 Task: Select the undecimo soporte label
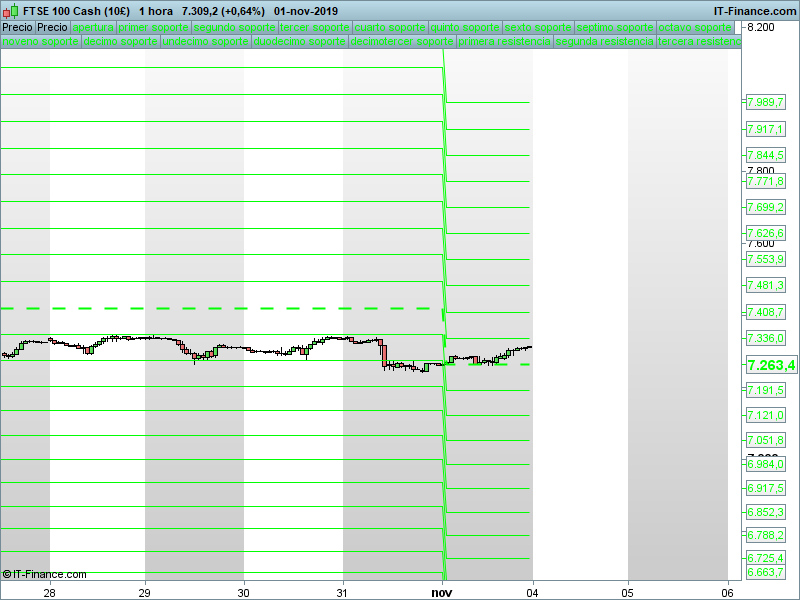[x=206, y=41]
